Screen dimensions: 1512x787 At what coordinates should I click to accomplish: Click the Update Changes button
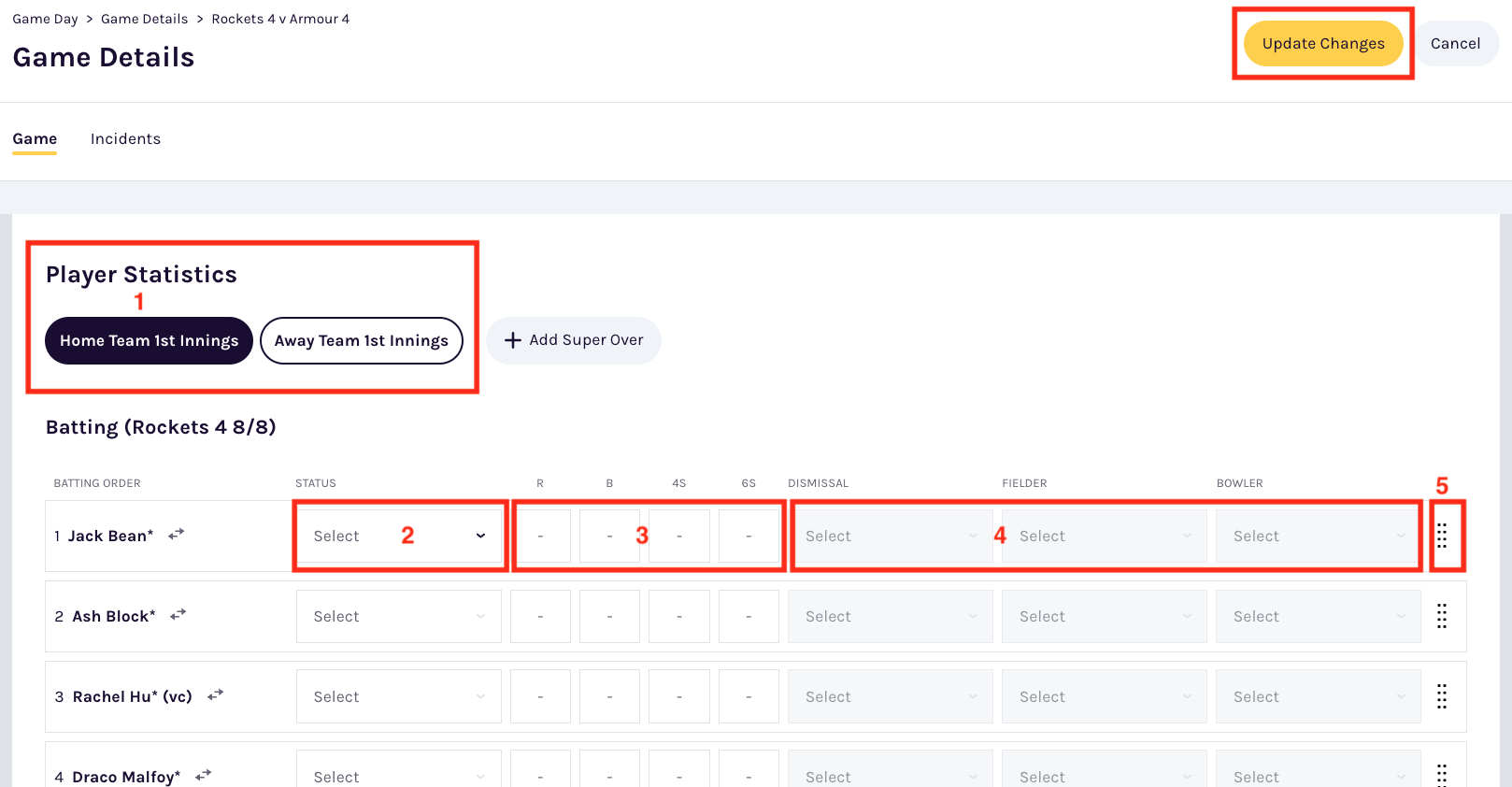(x=1322, y=44)
